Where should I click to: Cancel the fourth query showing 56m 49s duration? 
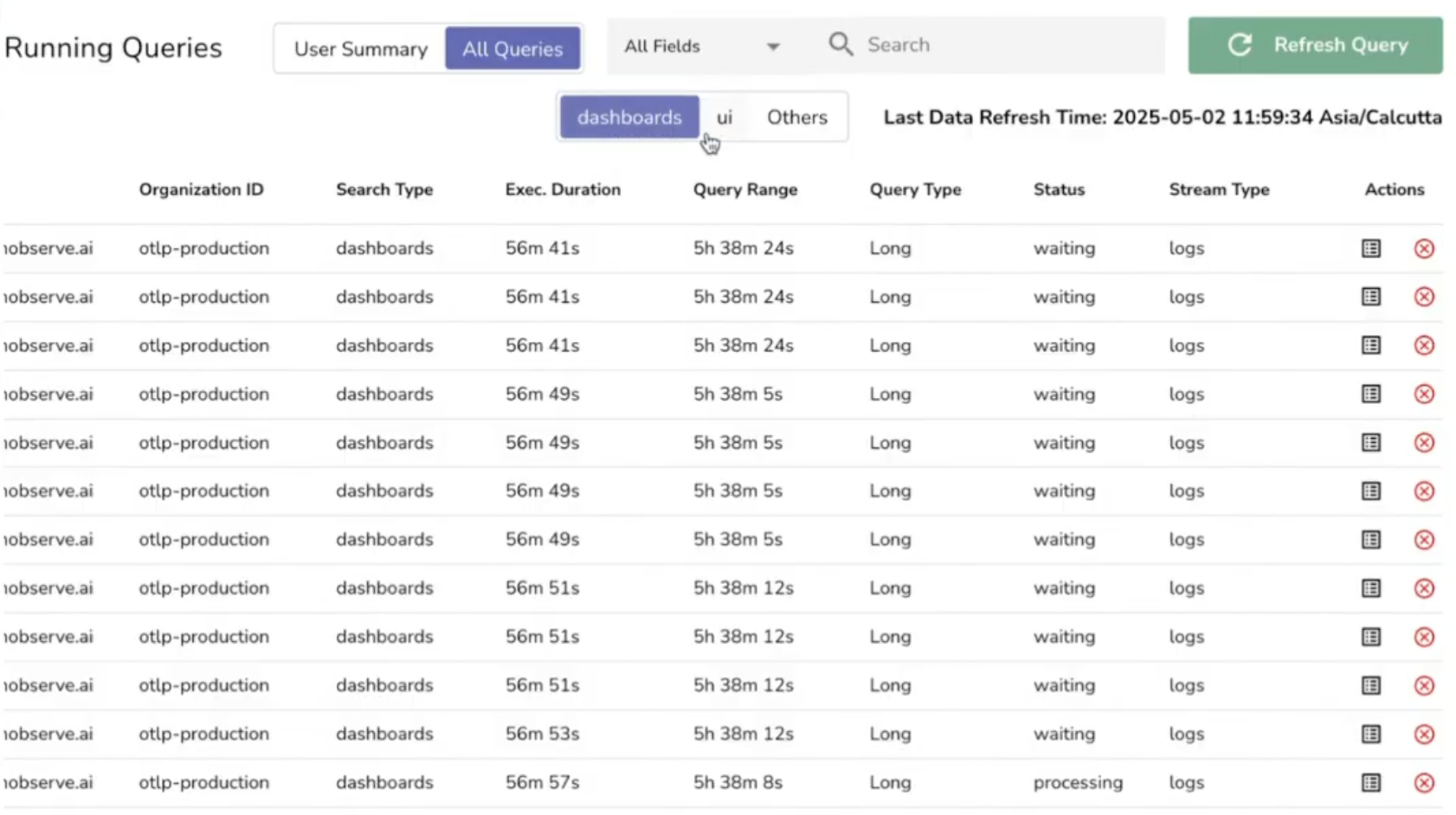pyautogui.click(x=1424, y=539)
